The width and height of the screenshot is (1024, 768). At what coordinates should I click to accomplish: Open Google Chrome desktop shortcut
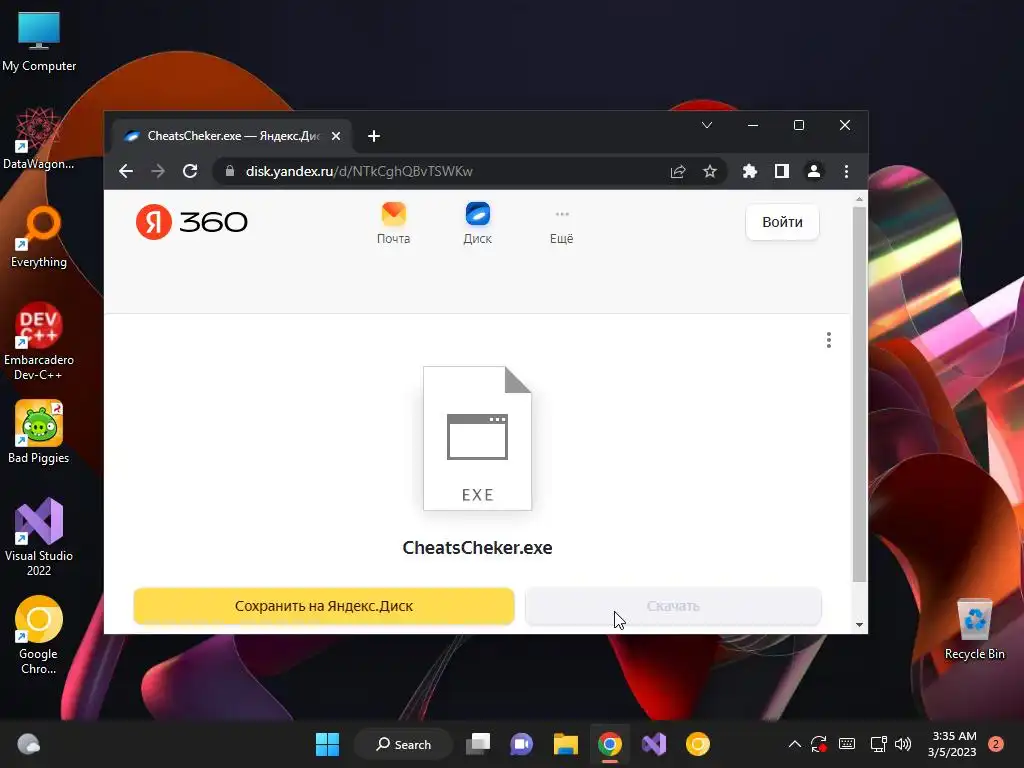(39, 635)
